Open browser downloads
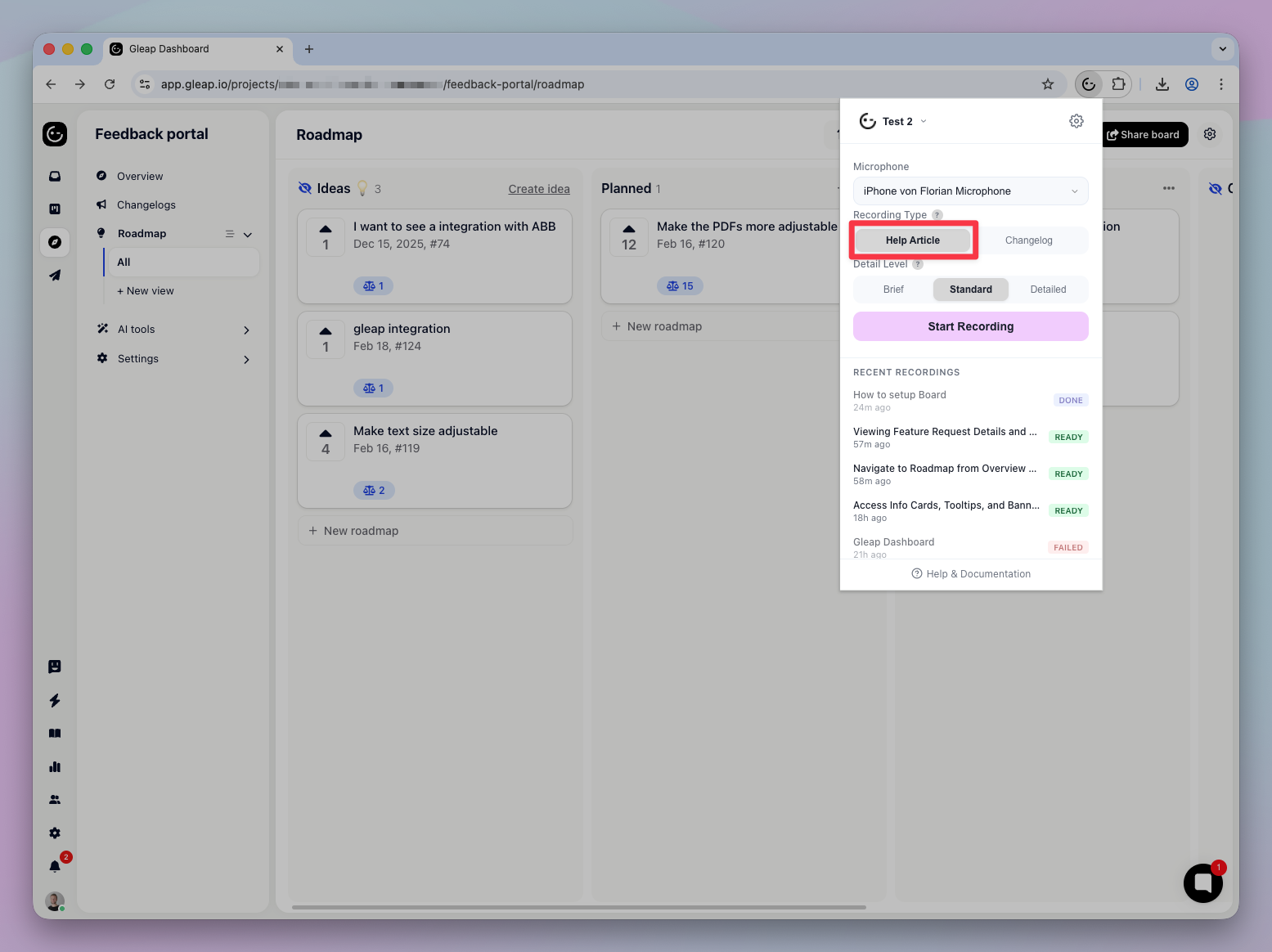 (1162, 84)
